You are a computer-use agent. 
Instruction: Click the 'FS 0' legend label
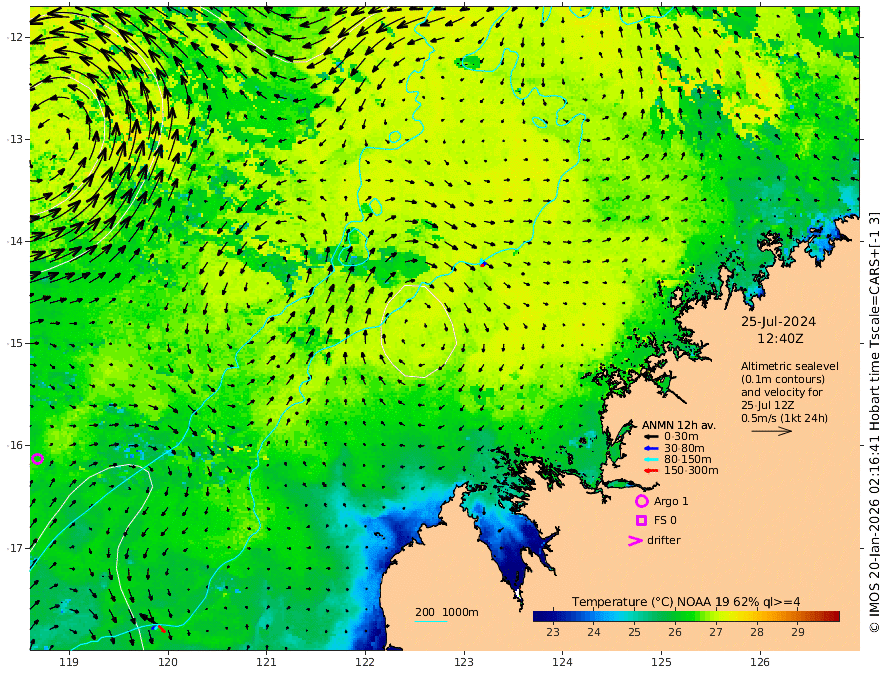[x=665, y=521]
